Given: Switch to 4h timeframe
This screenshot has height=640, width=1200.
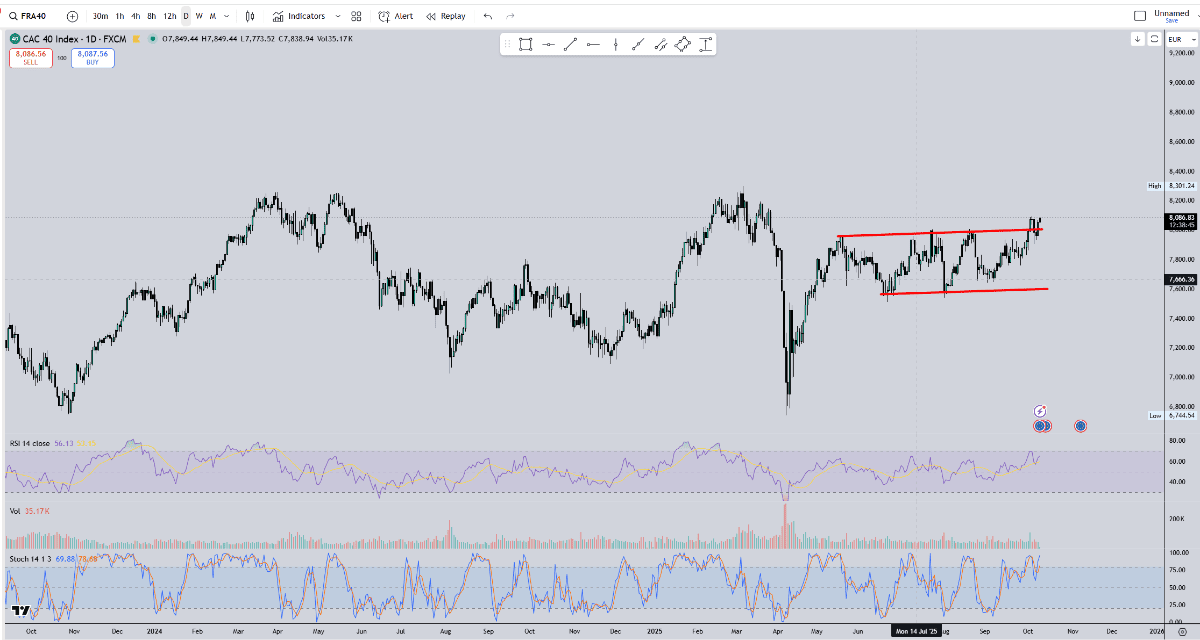Looking at the screenshot, I should [135, 16].
